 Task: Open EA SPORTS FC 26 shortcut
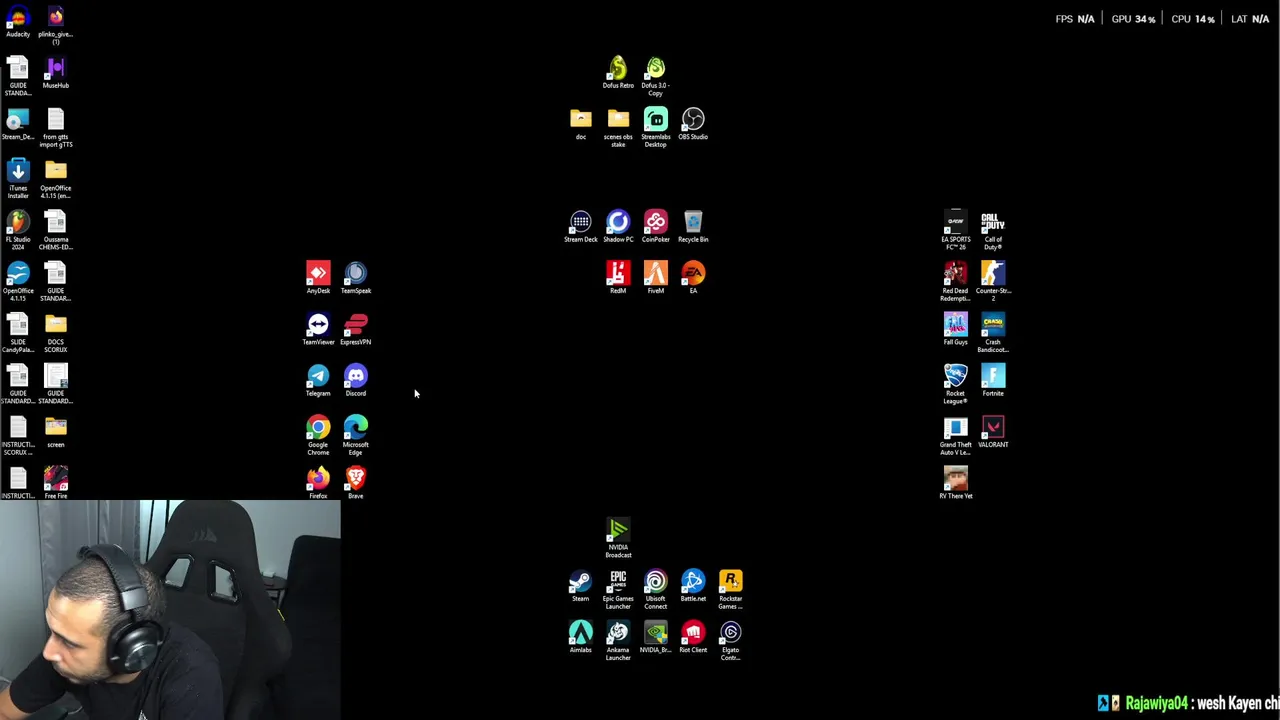coord(956,231)
